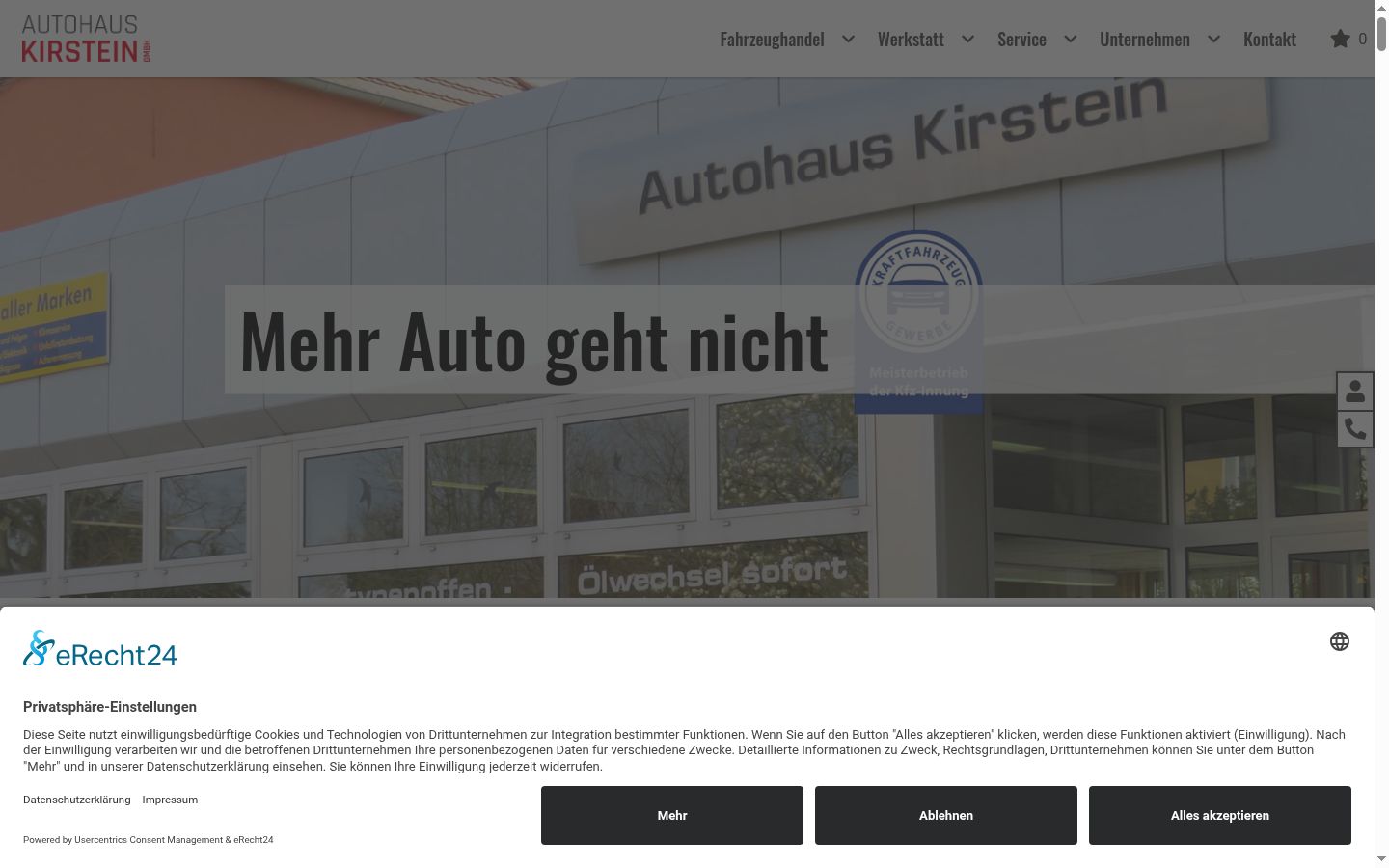Viewport: 1389px width, 868px height.
Task: Expand the Service dropdown arrow
Action: click(x=1070, y=39)
